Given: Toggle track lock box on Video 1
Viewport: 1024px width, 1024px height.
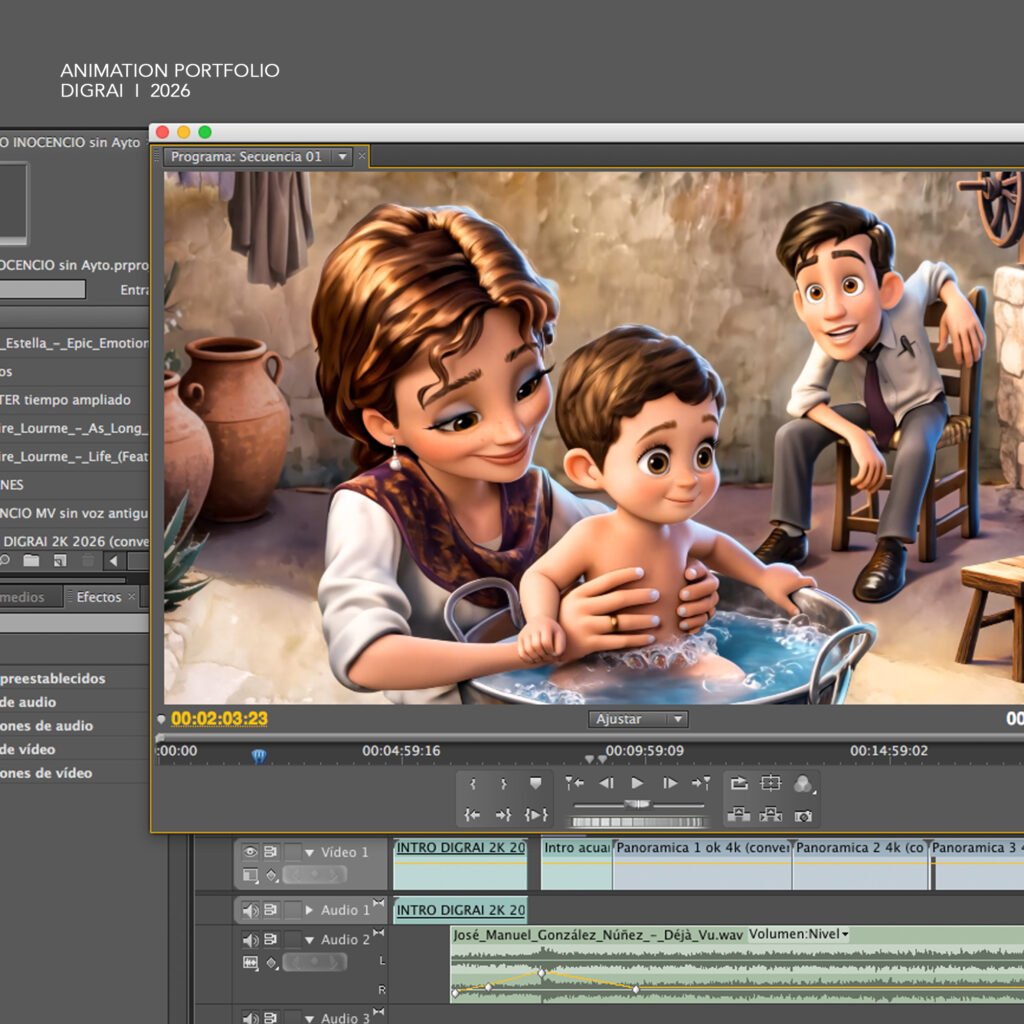Looking at the screenshot, I should 293,852.
